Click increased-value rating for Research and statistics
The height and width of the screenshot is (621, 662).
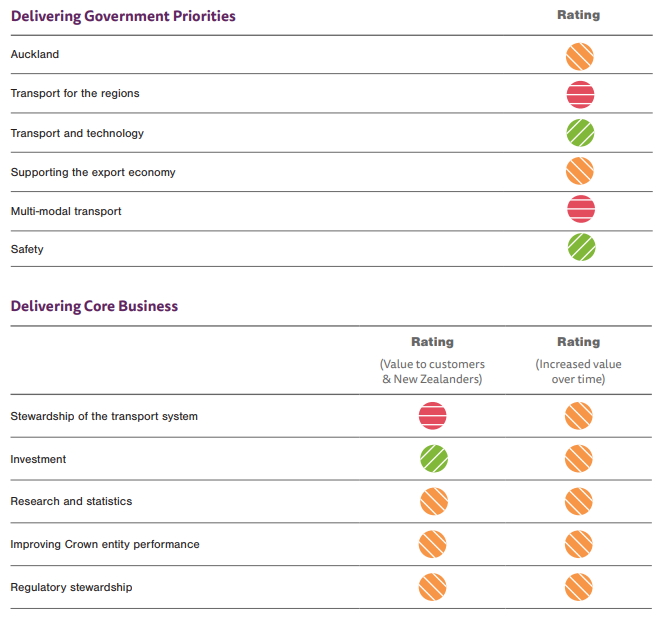[x=578, y=501]
